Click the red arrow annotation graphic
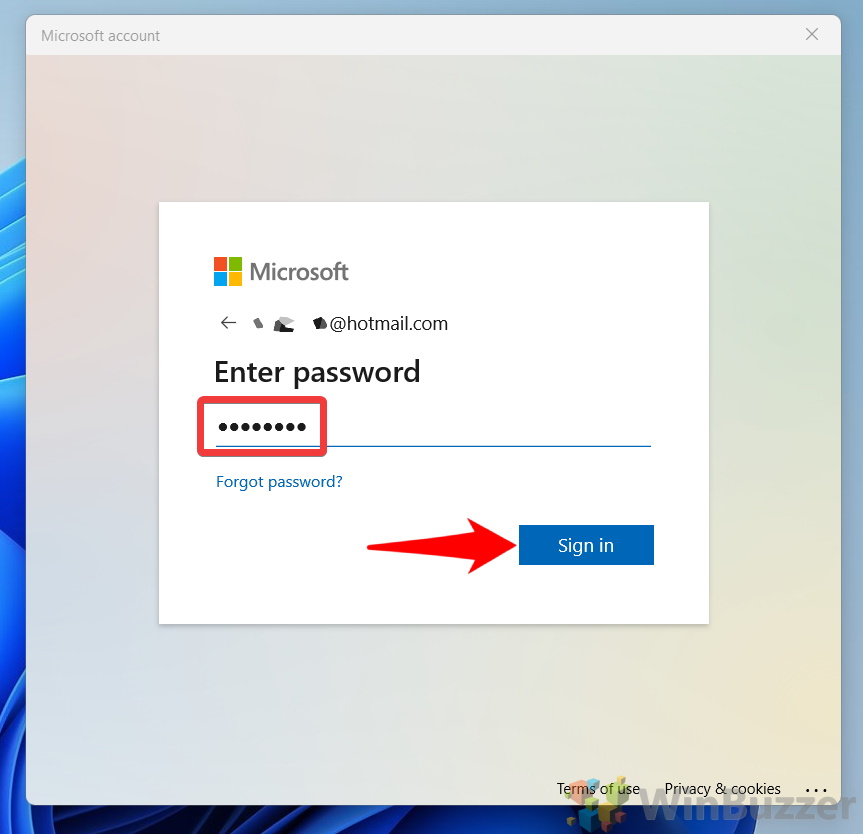 click(442, 546)
